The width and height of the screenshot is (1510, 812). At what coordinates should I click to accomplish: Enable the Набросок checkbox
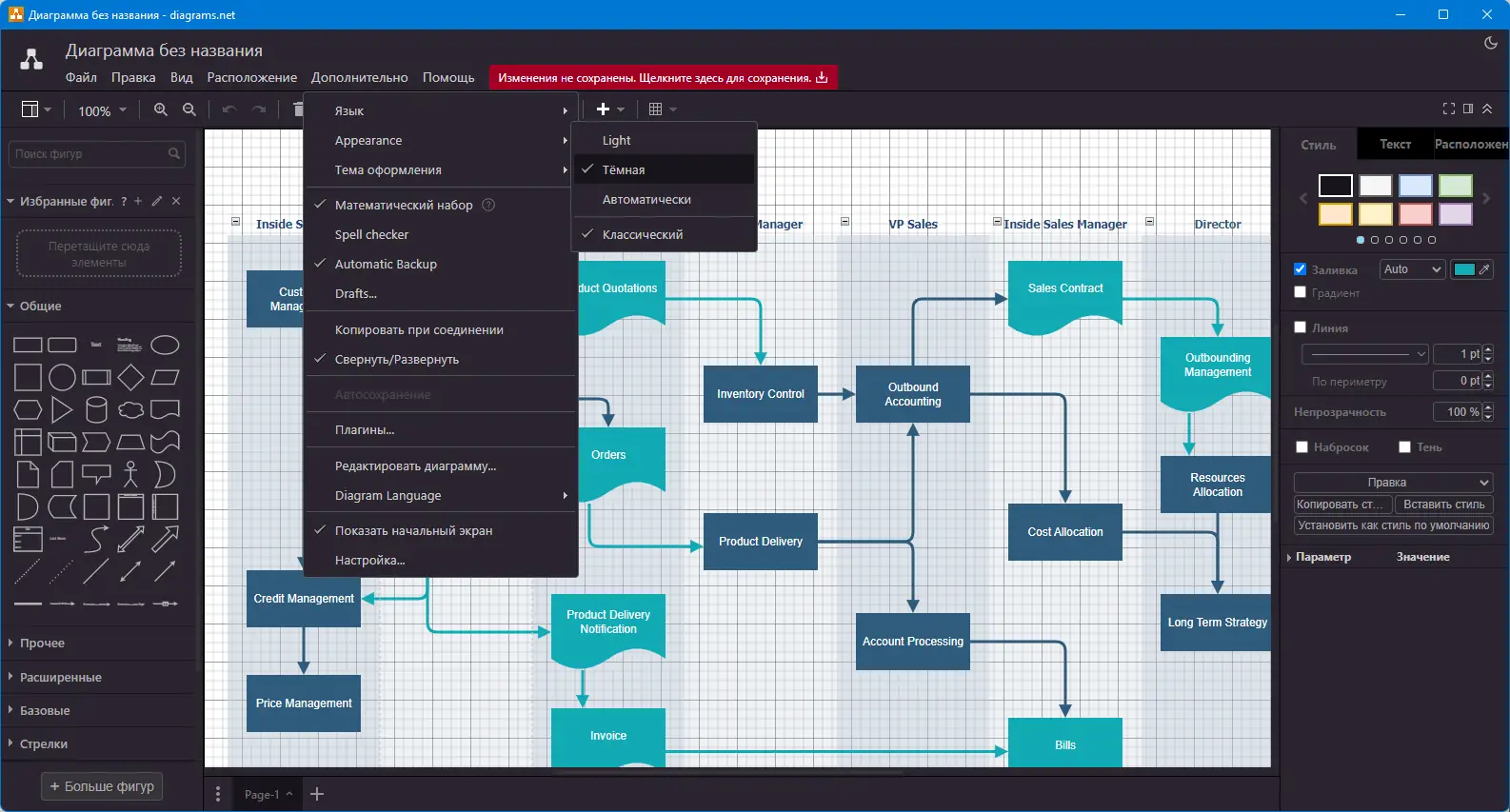(1301, 447)
